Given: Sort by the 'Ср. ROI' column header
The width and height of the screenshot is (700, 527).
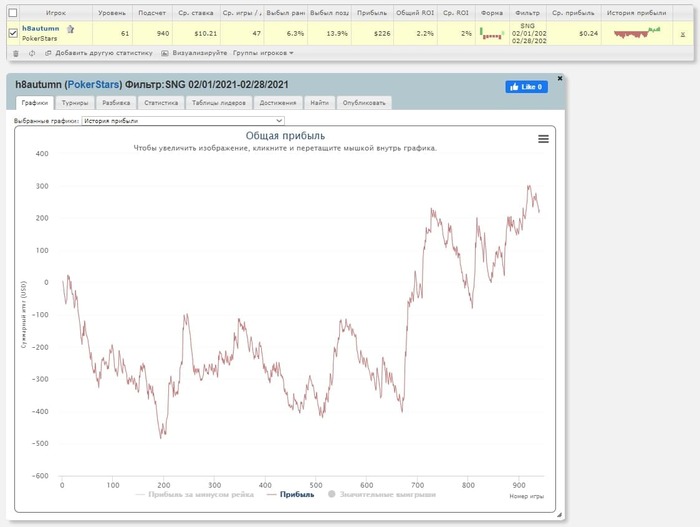Looking at the screenshot, I should click(456, 13).
